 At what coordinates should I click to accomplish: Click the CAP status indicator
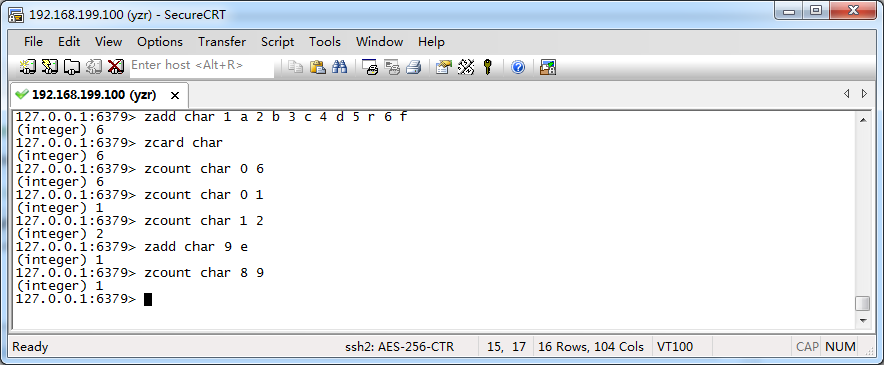[x=807, y=347]
